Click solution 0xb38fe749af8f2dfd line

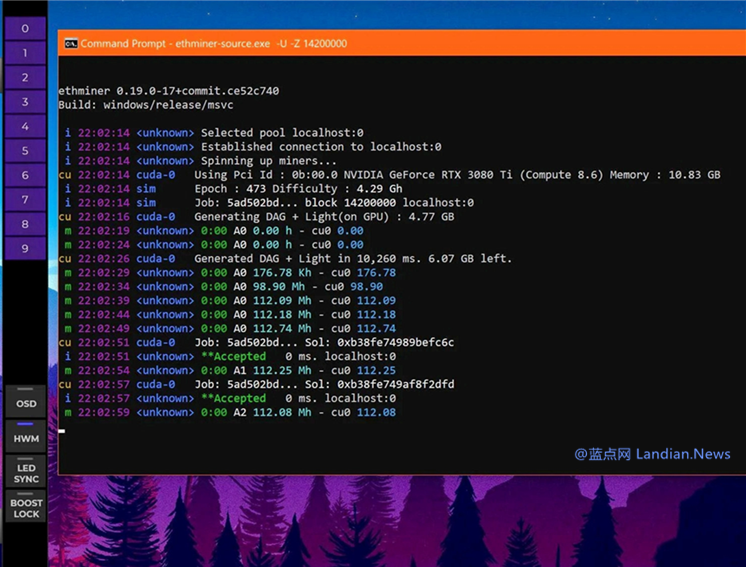[256, 384]
